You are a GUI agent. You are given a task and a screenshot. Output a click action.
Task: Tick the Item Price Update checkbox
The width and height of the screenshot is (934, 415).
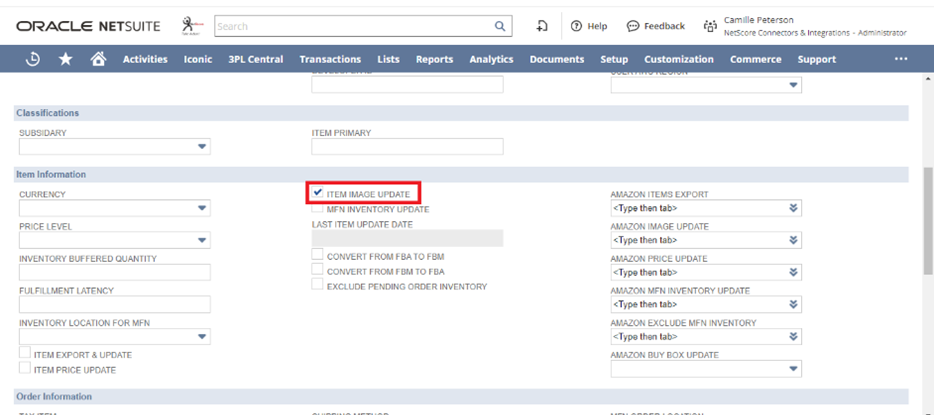tap(25, 370)
